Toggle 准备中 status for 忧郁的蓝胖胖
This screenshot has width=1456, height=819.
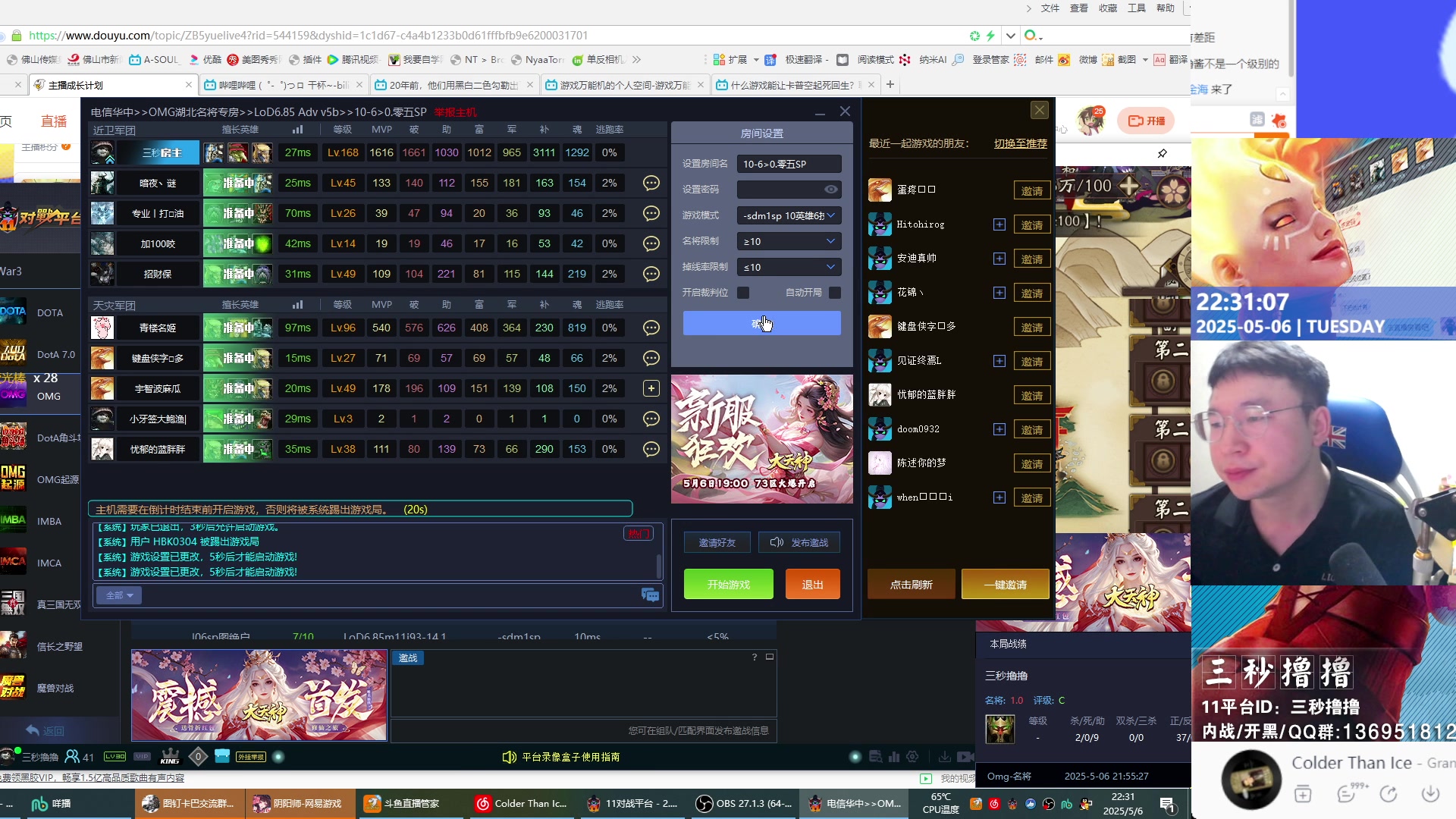point(237,449)
